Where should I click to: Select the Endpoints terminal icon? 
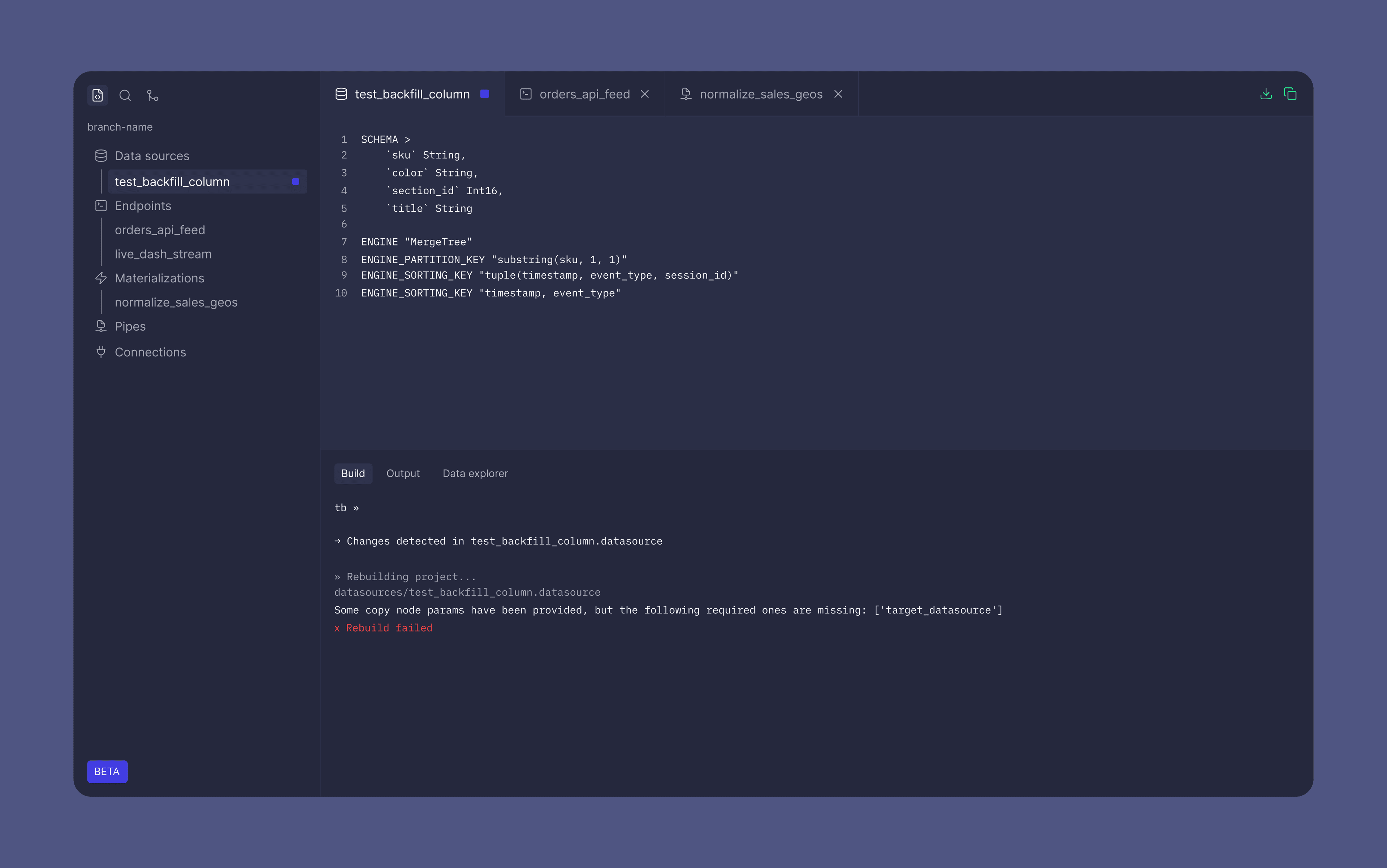click(x=101, y=205)
